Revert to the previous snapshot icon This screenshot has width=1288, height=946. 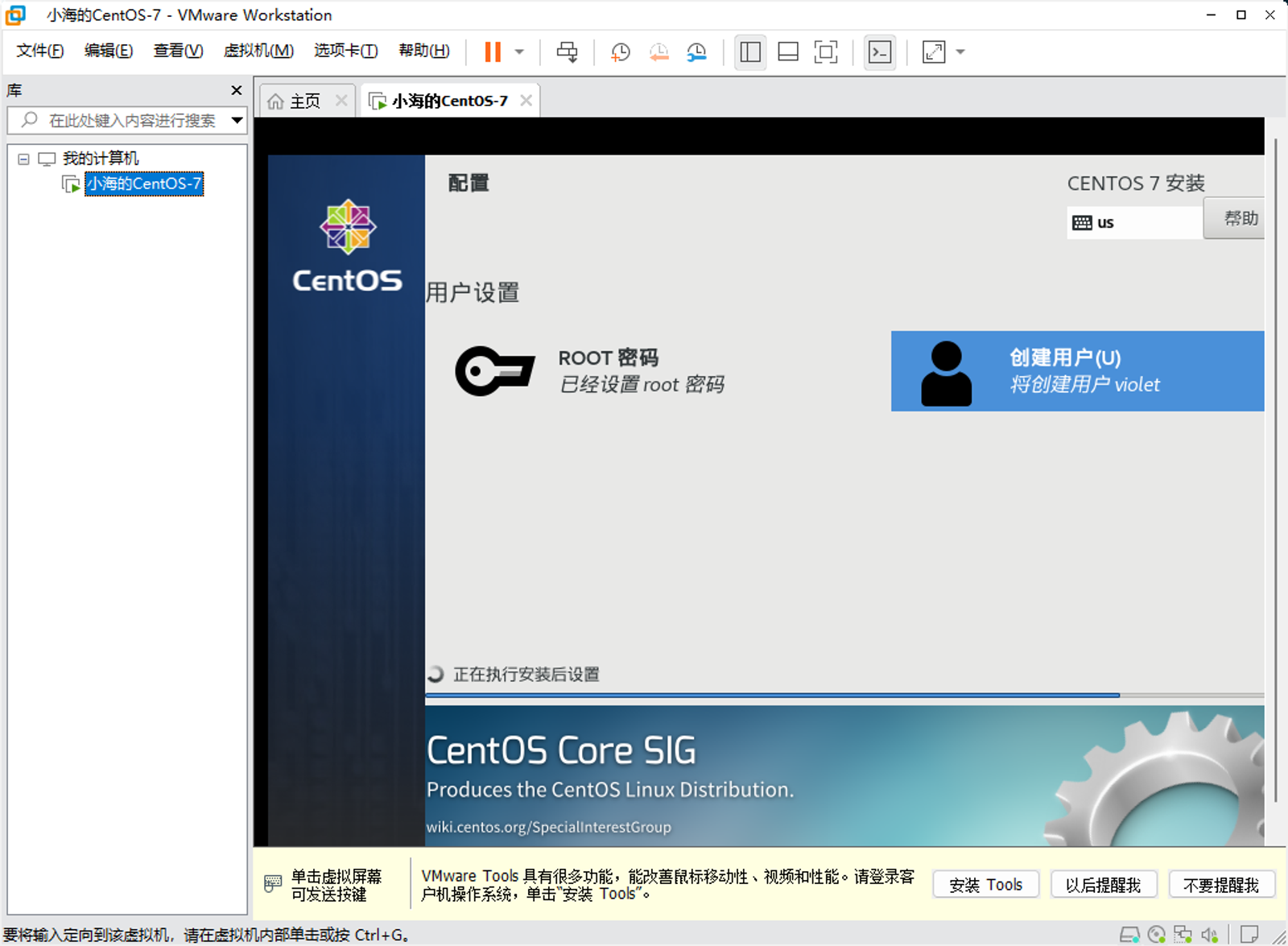pyautogui.click(x=658, y=52)
